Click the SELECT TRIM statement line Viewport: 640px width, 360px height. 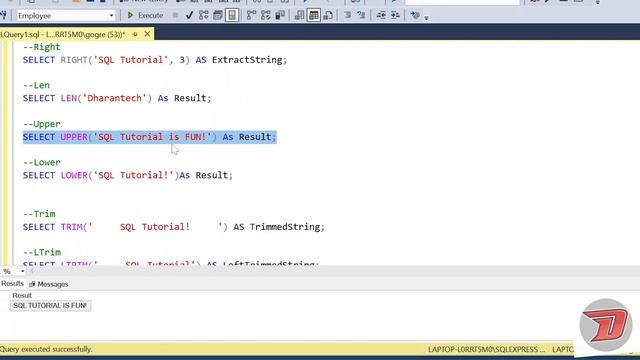click(174, 227)
